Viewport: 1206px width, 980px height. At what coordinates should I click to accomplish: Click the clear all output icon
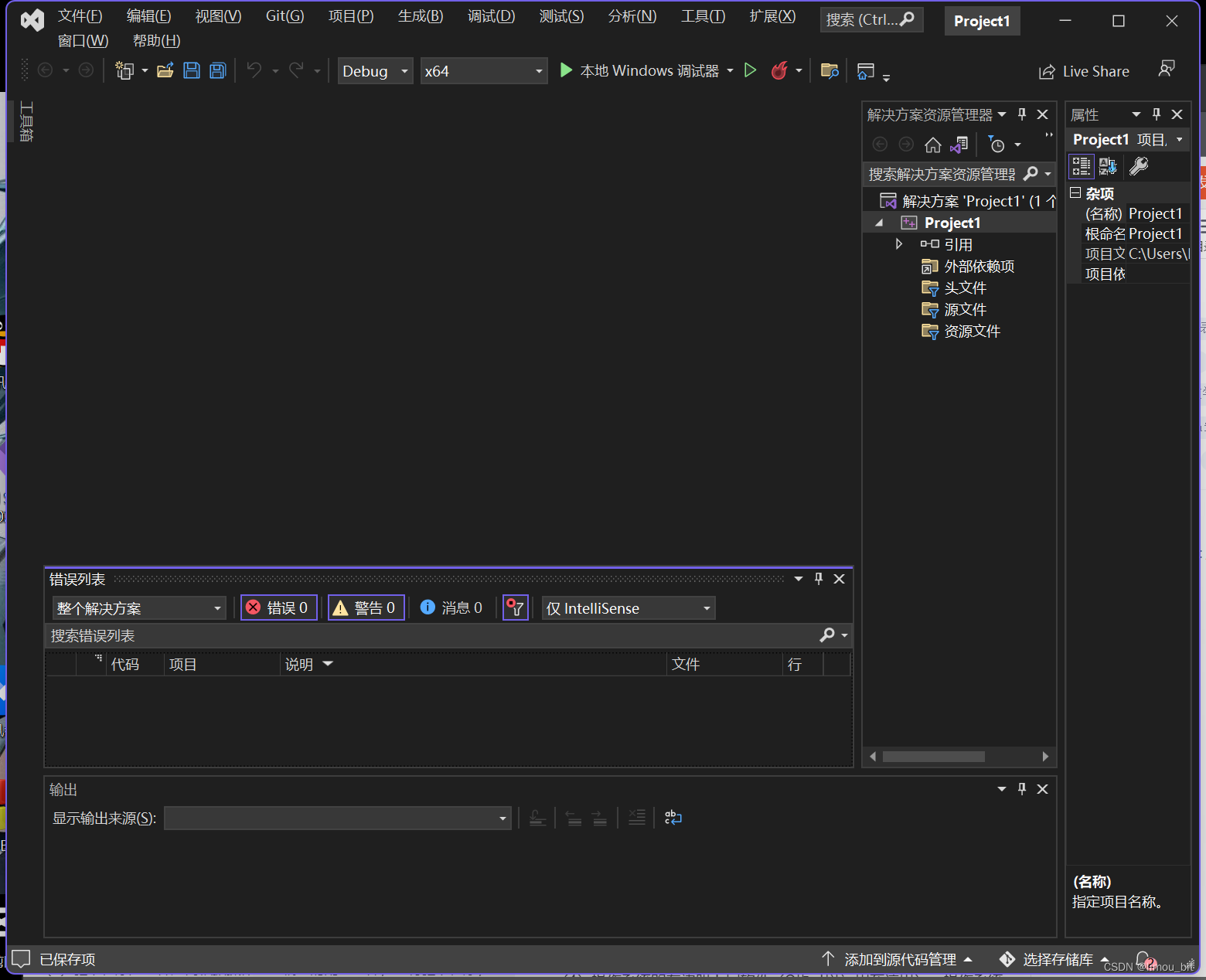(636, 818)
